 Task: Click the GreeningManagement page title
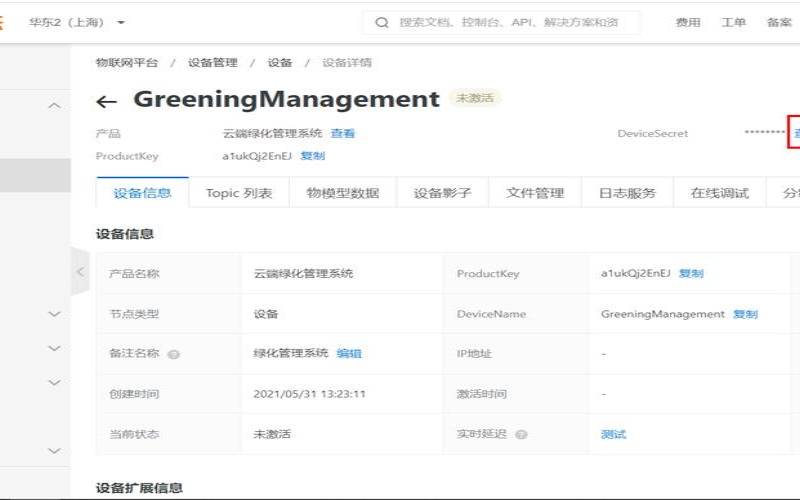[x=286, y=99]
